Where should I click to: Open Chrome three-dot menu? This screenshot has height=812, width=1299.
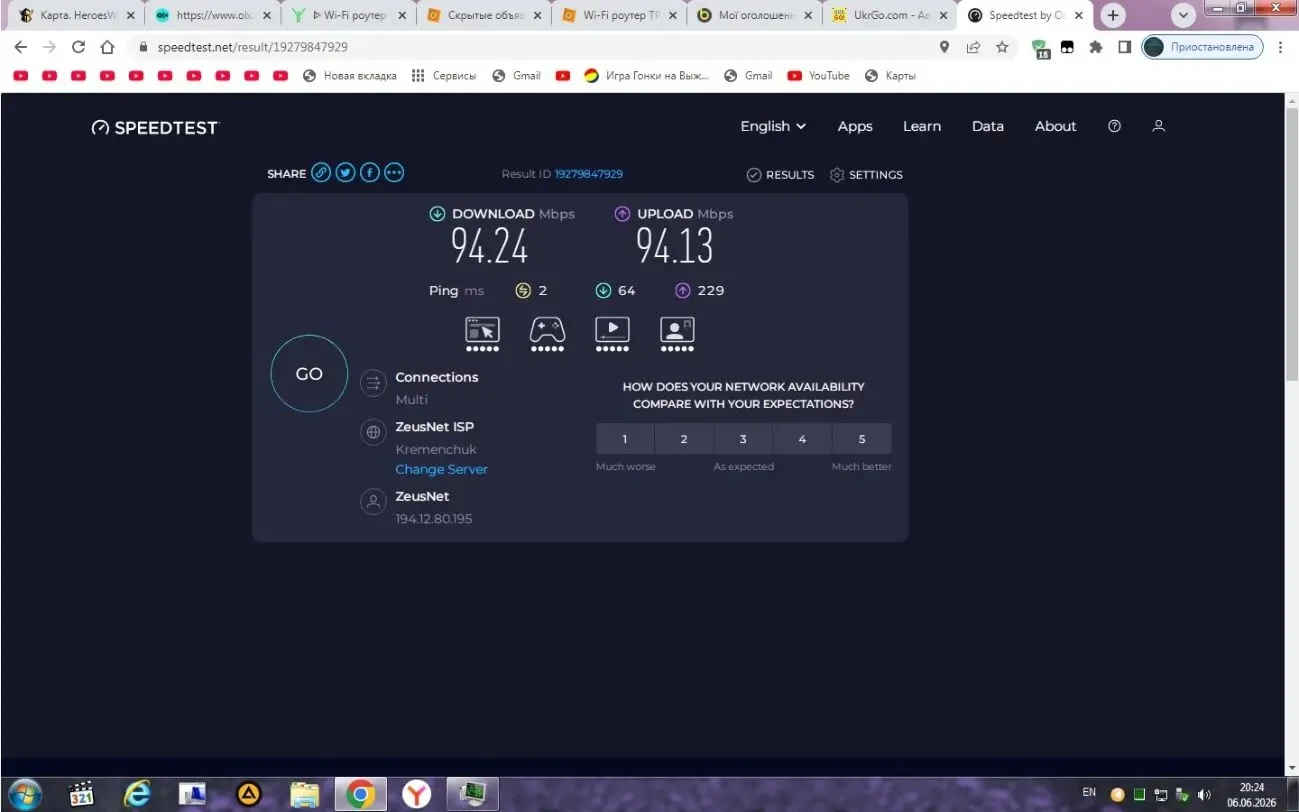[1281, 47]
